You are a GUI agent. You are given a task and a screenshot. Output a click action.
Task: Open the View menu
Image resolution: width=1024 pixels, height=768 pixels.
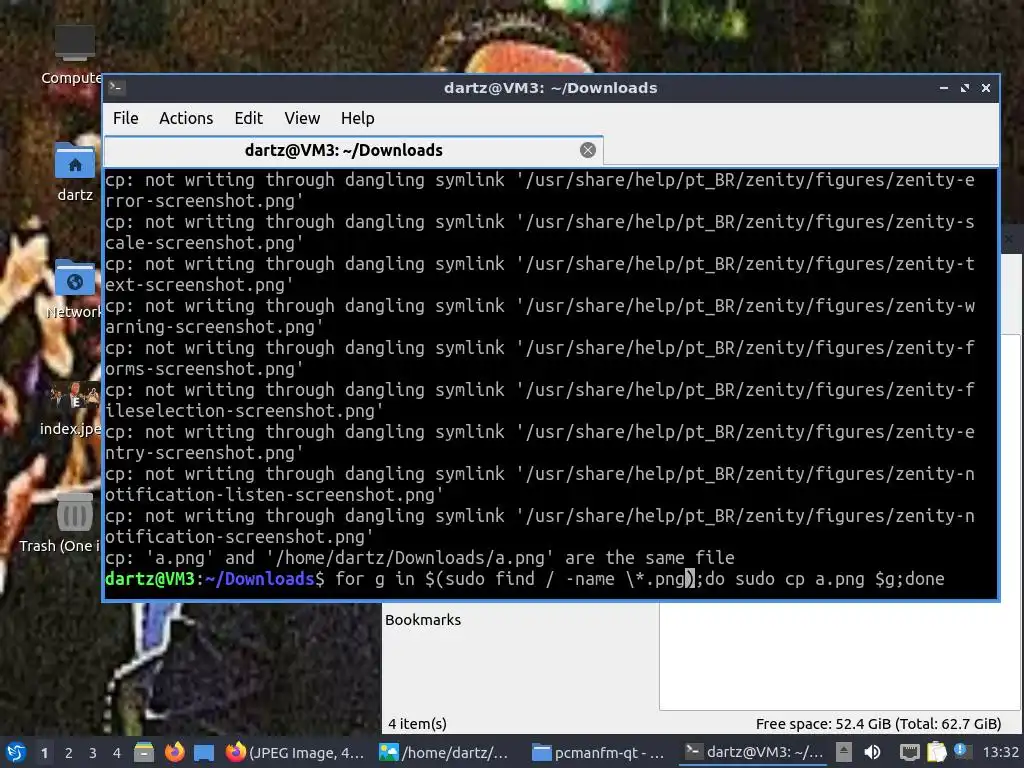tap(302, 118)
